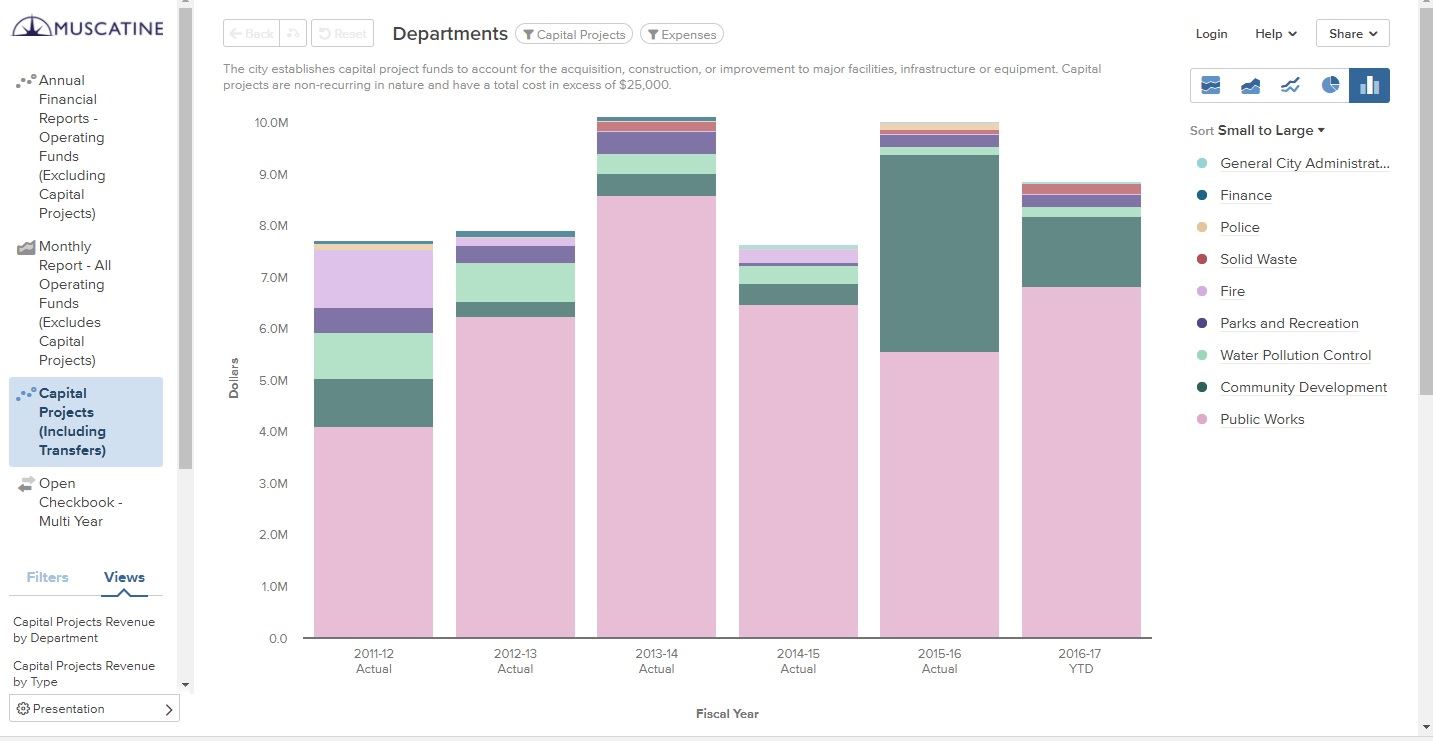Switch to the Filters tab
This screenshot has width=1433, height=741.
point(47,577)
